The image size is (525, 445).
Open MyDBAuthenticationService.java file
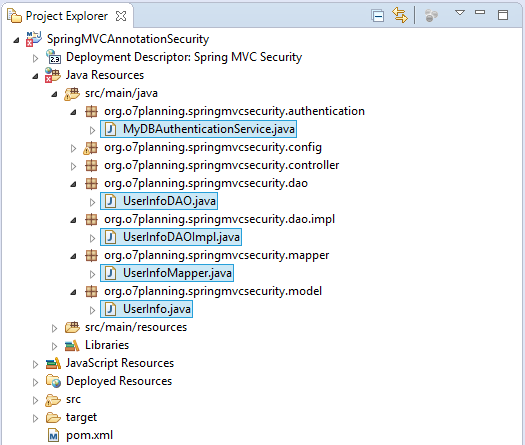198,129
